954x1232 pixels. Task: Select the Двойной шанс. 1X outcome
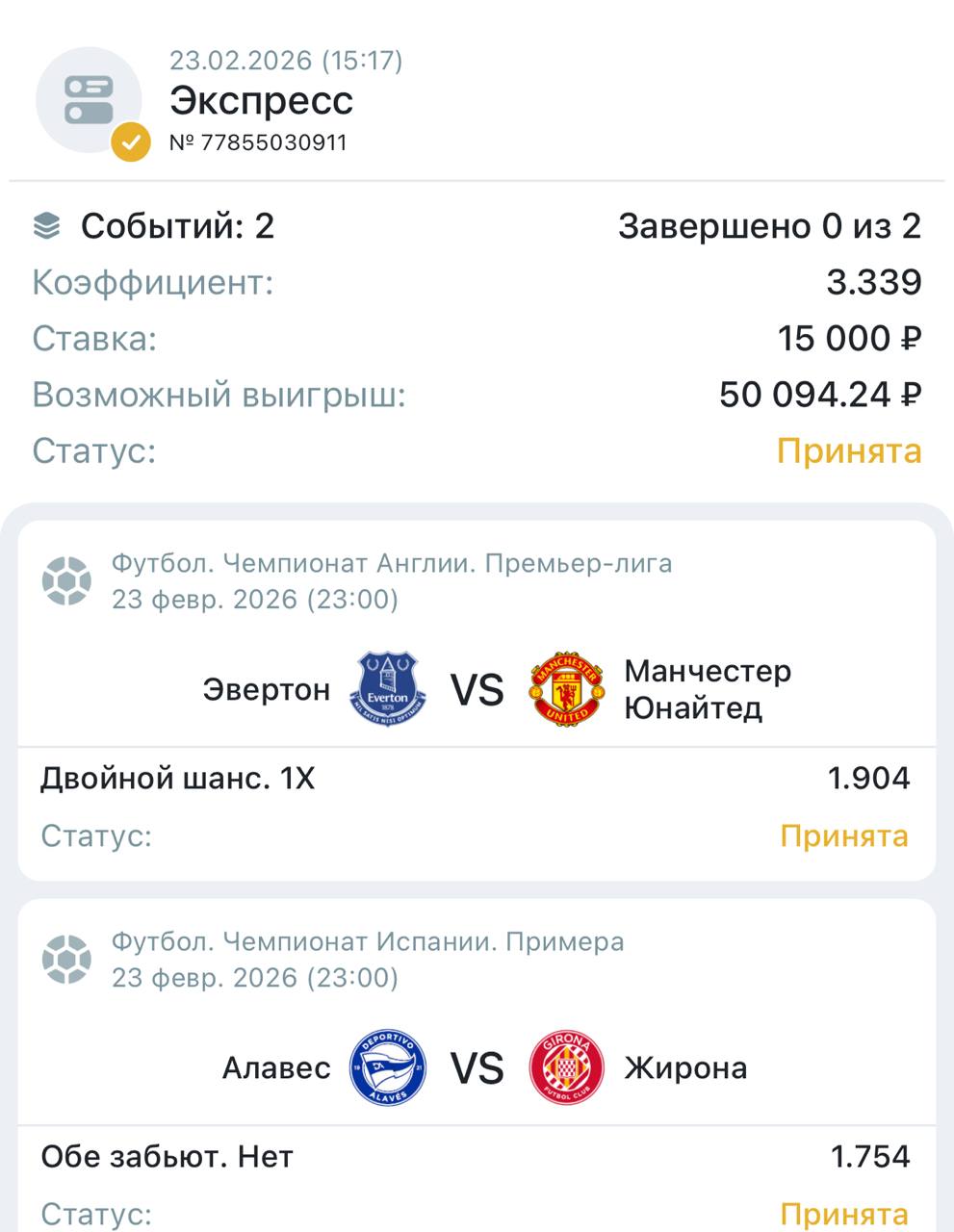coord(178,778)
